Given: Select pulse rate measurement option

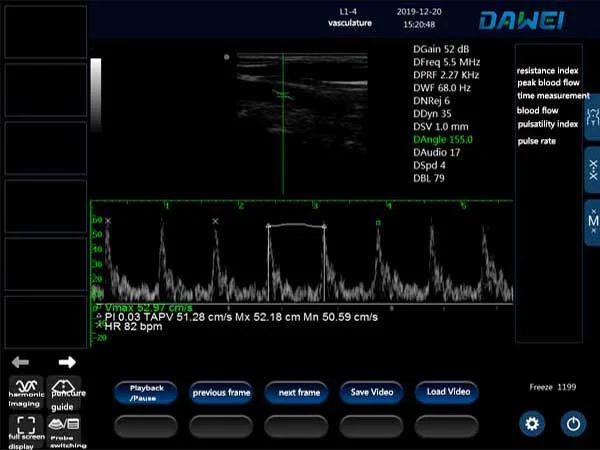Looking at the screenshot, I should [536, 141].
